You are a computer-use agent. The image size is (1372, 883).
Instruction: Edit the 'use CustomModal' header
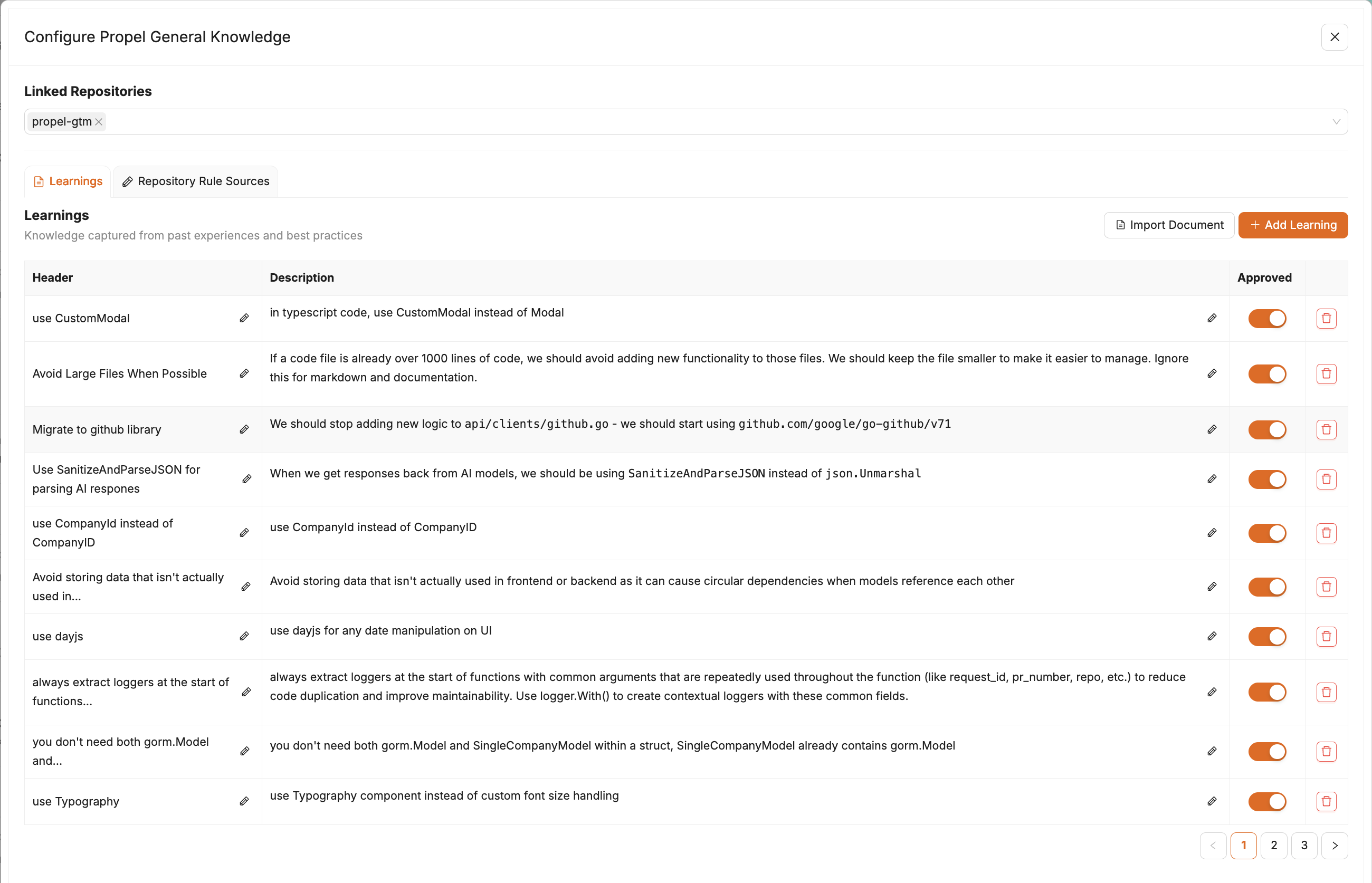pos(245,318)
